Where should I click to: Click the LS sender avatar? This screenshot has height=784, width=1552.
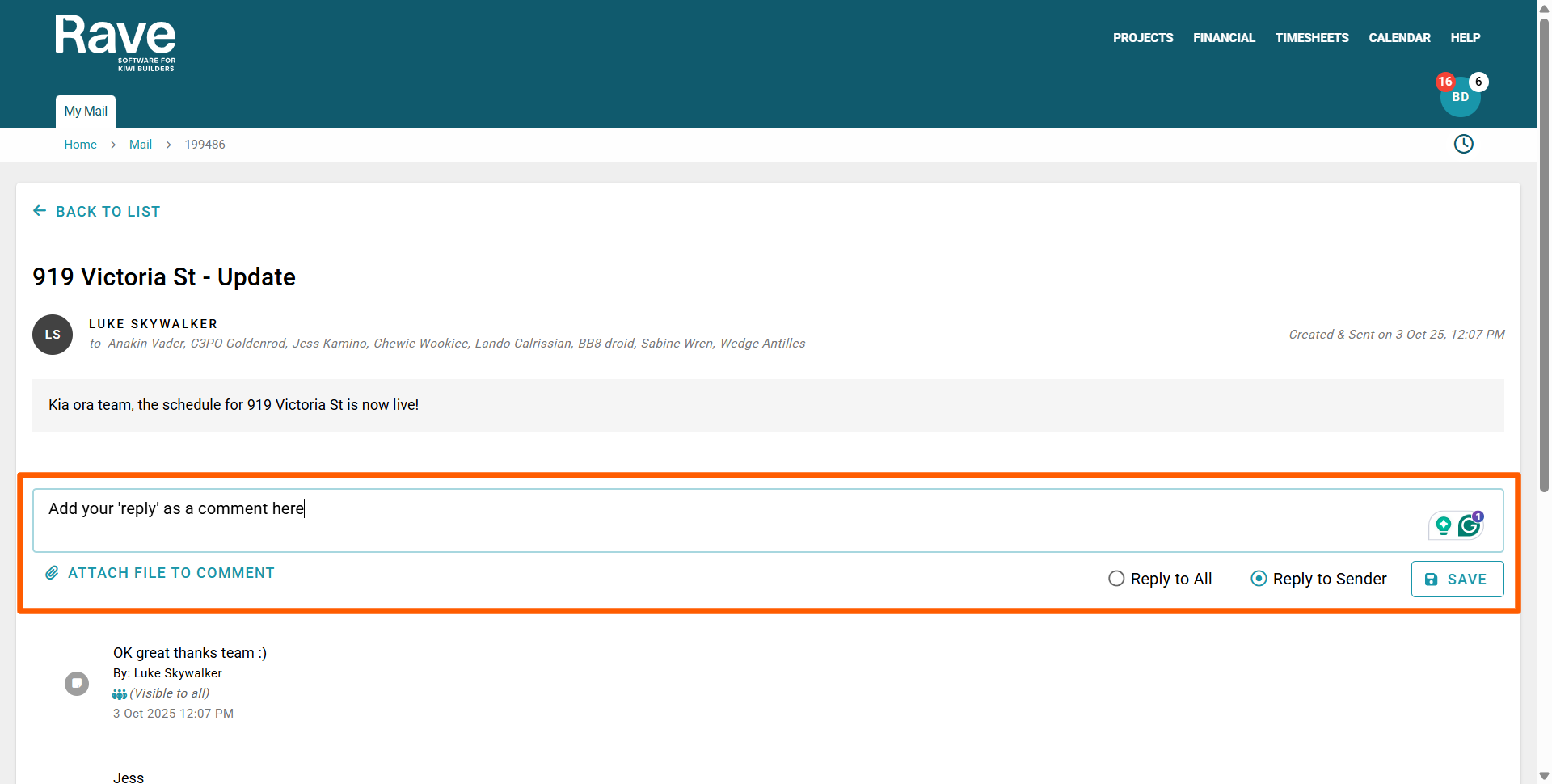pos(53,335)
